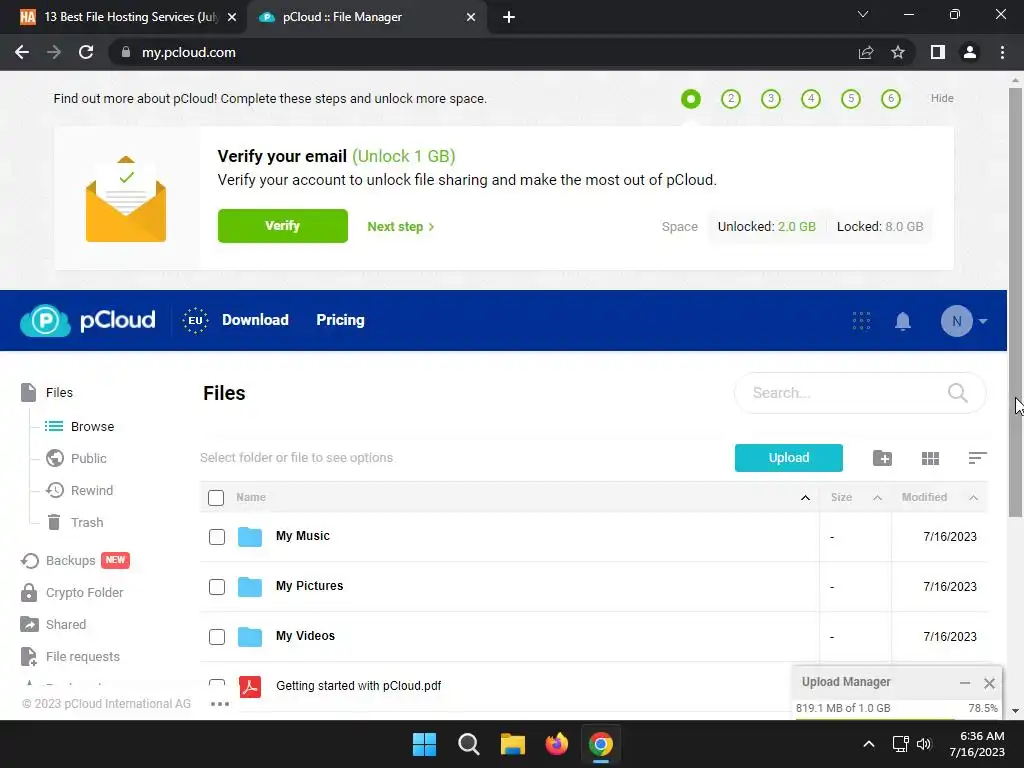Sort by the Name column arrow
Viewport: 1024px width, 768px height.
pos(805,498)
